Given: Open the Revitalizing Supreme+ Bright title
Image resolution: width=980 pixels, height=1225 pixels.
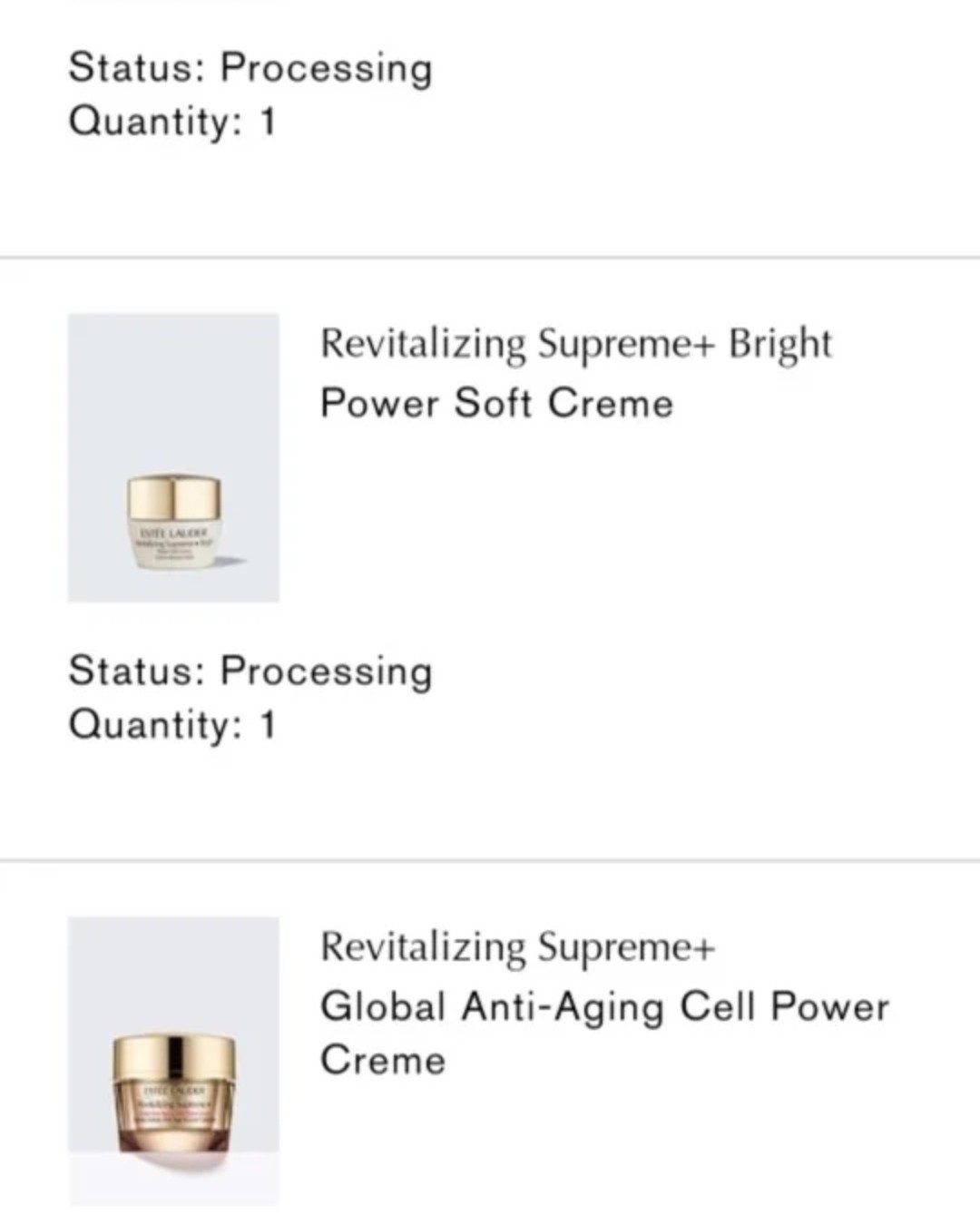Looking at the screenshot, I should 575,344.
